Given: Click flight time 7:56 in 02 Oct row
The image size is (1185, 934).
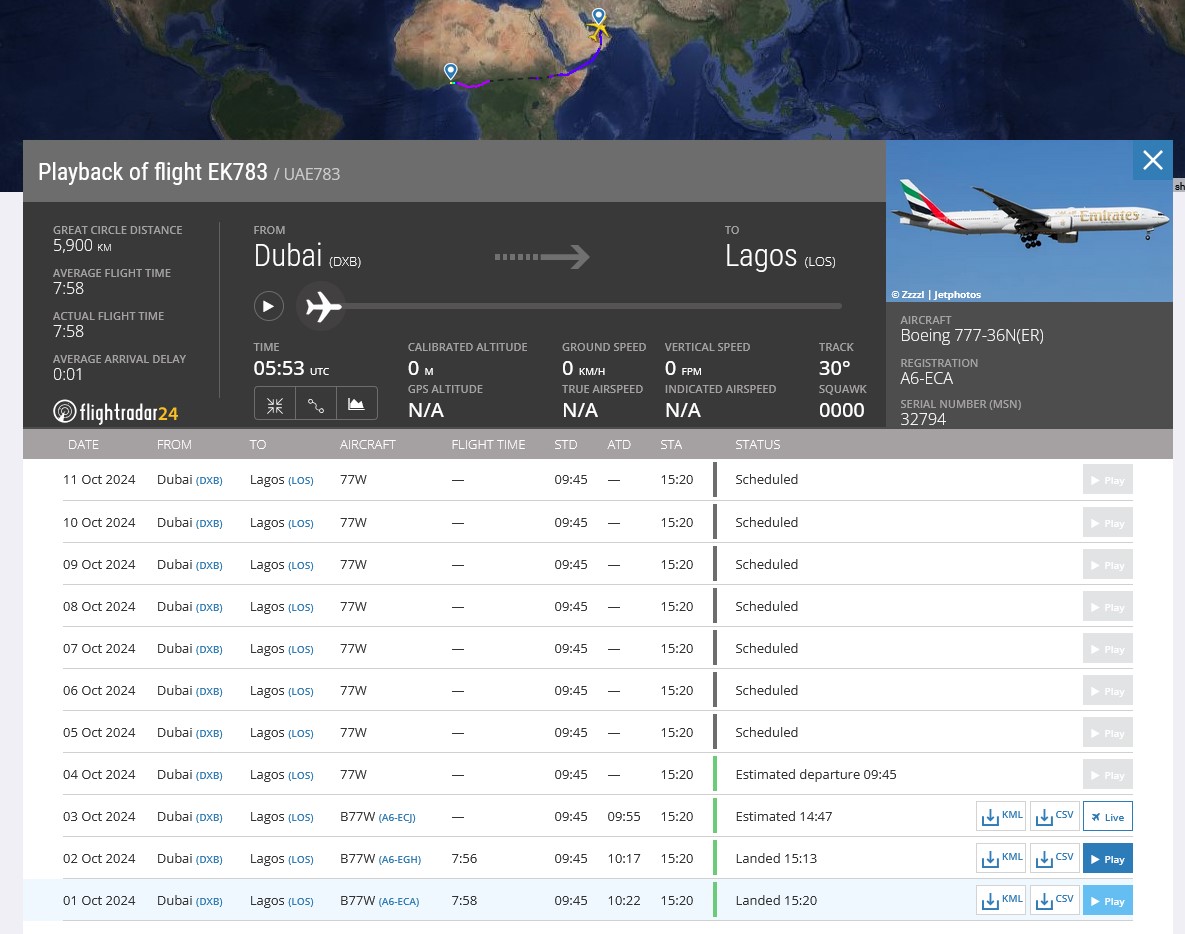Looking at the screenshot, I should click(x=464, y=858).
